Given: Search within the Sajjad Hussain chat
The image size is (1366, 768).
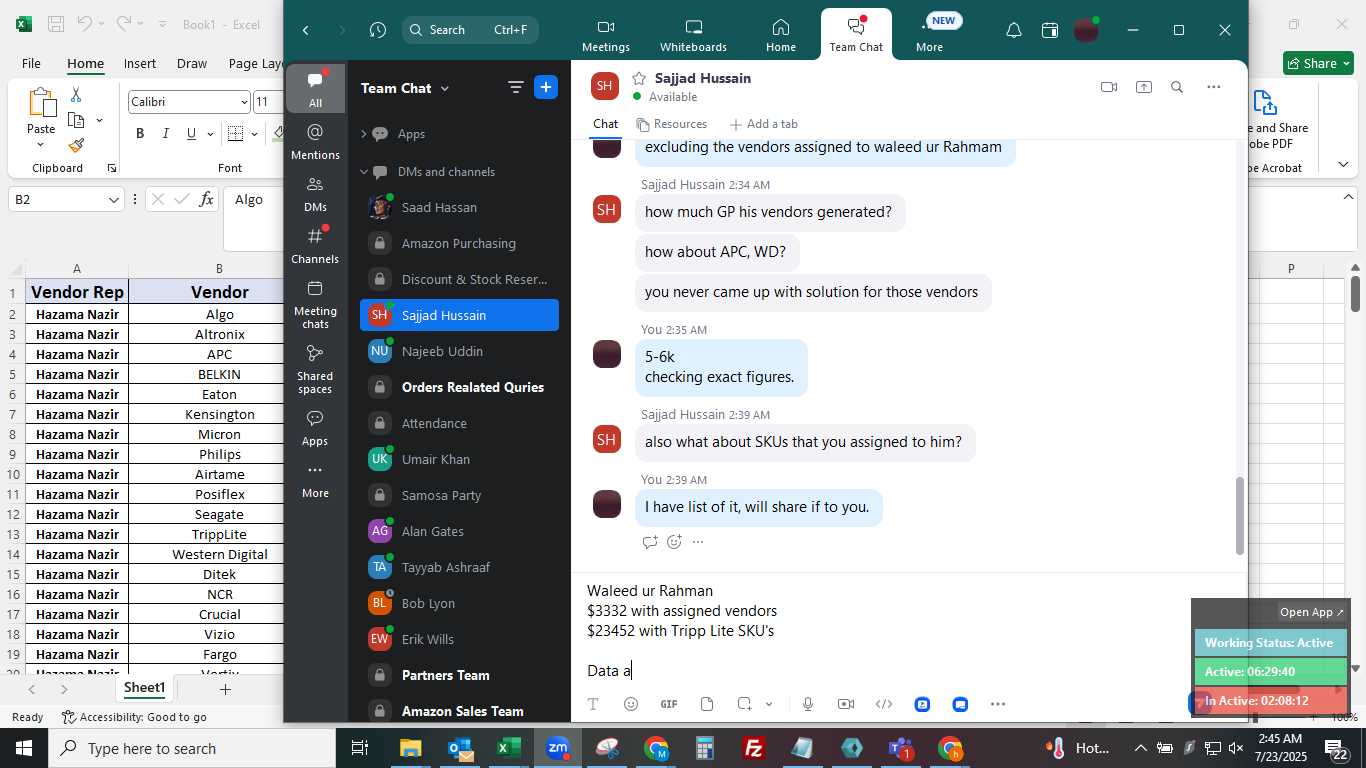Looking at the screenshot, I should (1177, 87).
